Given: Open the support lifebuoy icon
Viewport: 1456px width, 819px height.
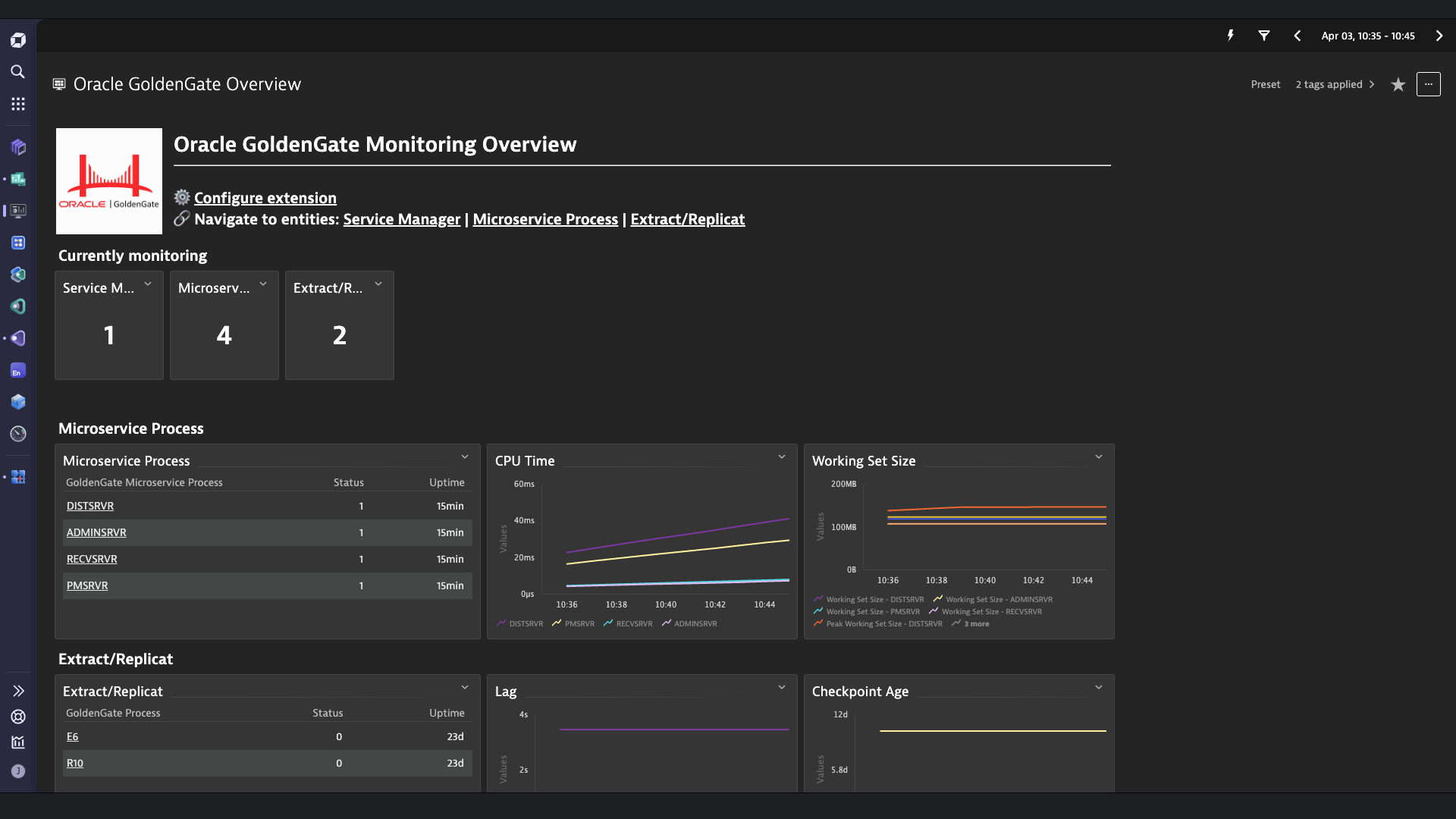Looking at the screenshot, I should coord(18,717).
